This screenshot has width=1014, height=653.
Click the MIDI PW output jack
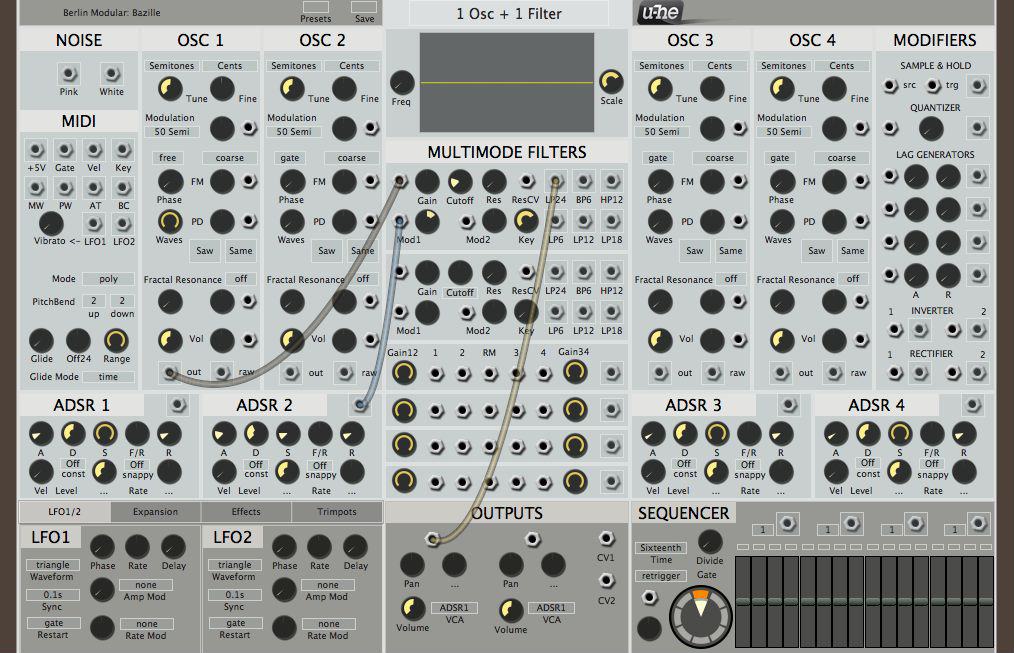coord(65,187)
